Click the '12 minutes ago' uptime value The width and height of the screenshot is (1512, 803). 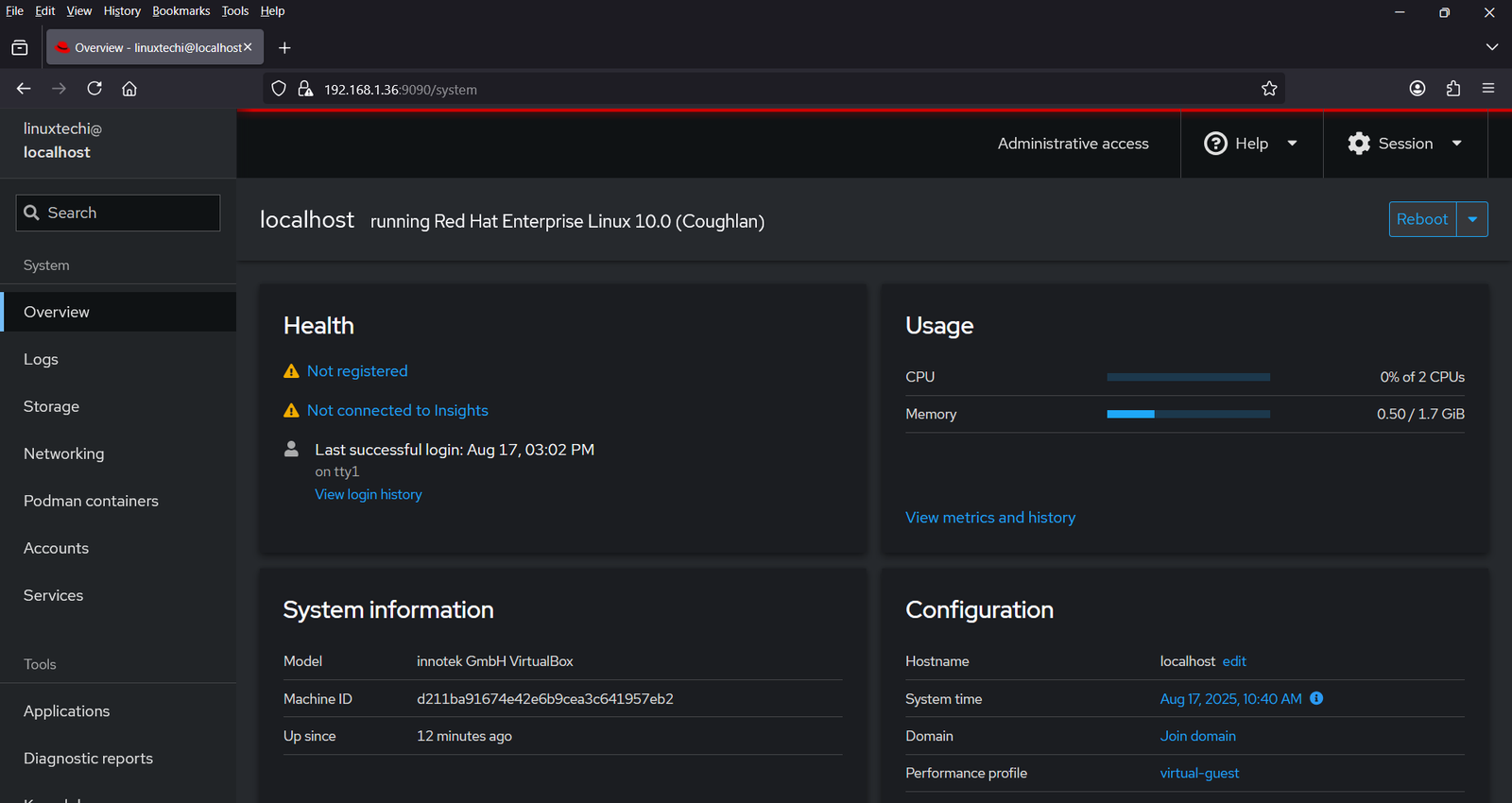464,736
